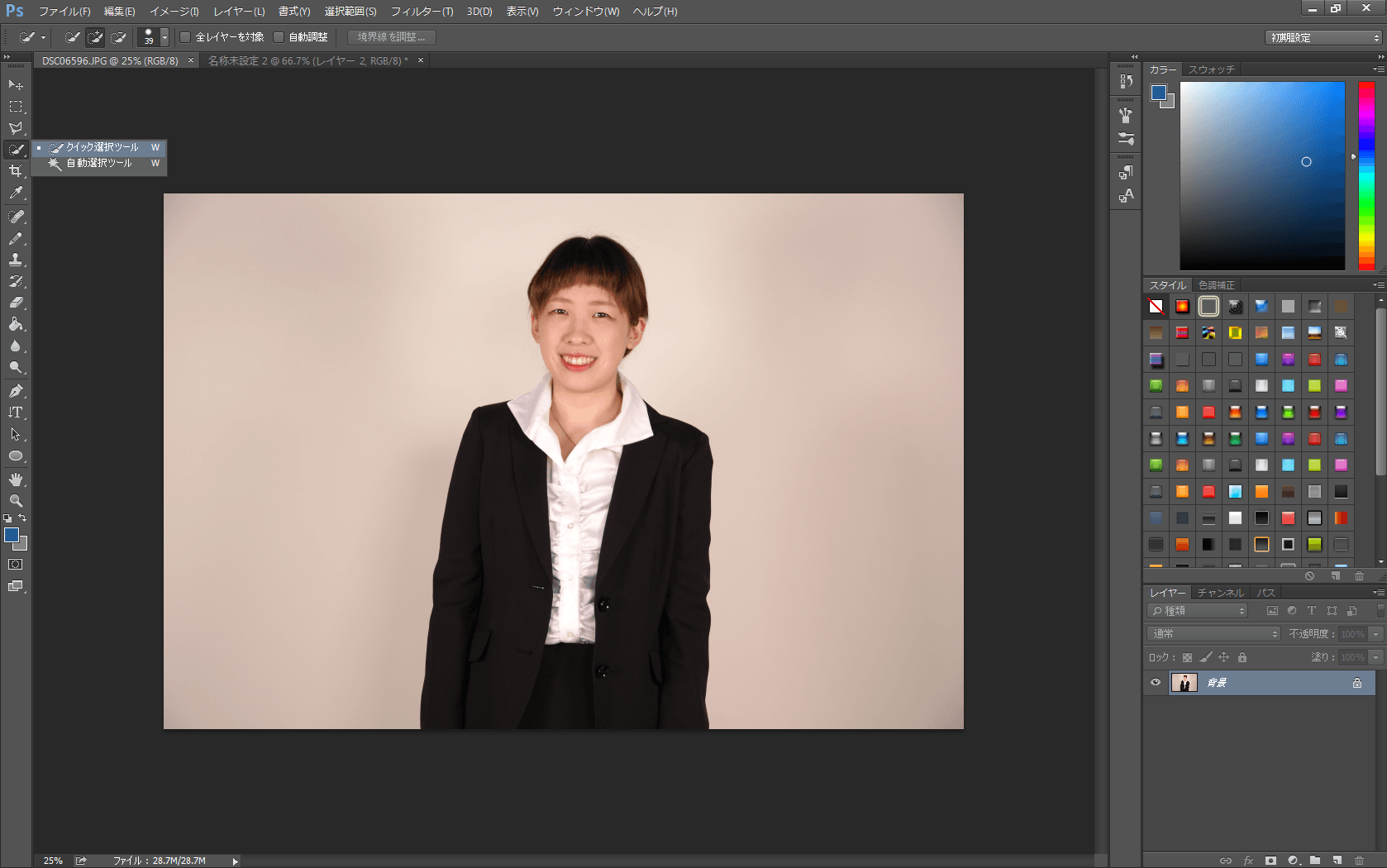Select the Hand tool
Image resolution: width=1387 pixels, height=868 pixels.
point(16,479)
